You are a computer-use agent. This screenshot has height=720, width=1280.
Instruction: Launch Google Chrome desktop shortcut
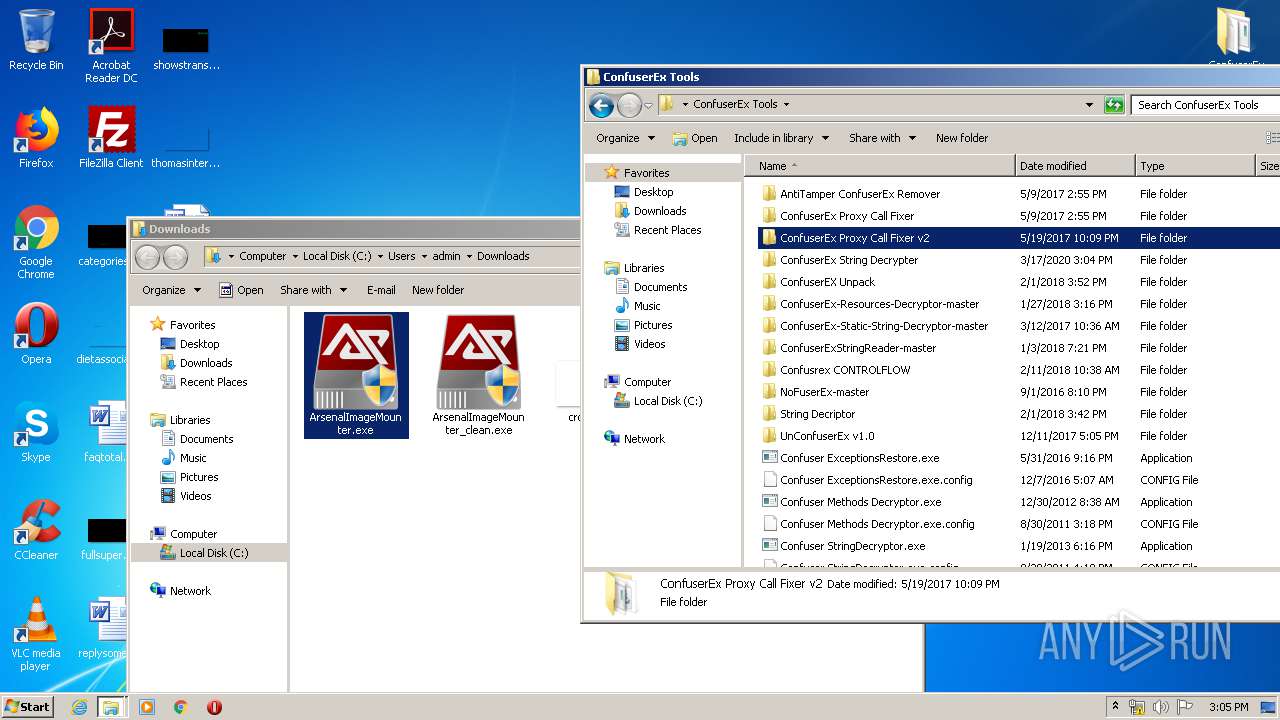click(x=36, y=242)
